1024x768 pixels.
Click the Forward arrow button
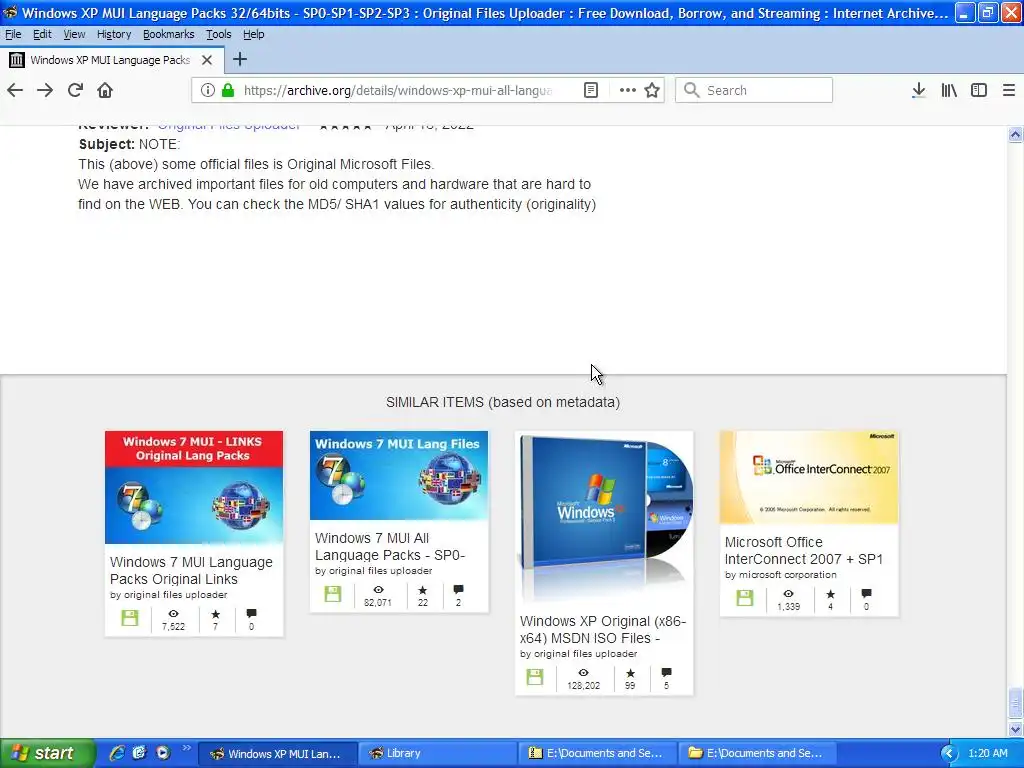point(45,90)
